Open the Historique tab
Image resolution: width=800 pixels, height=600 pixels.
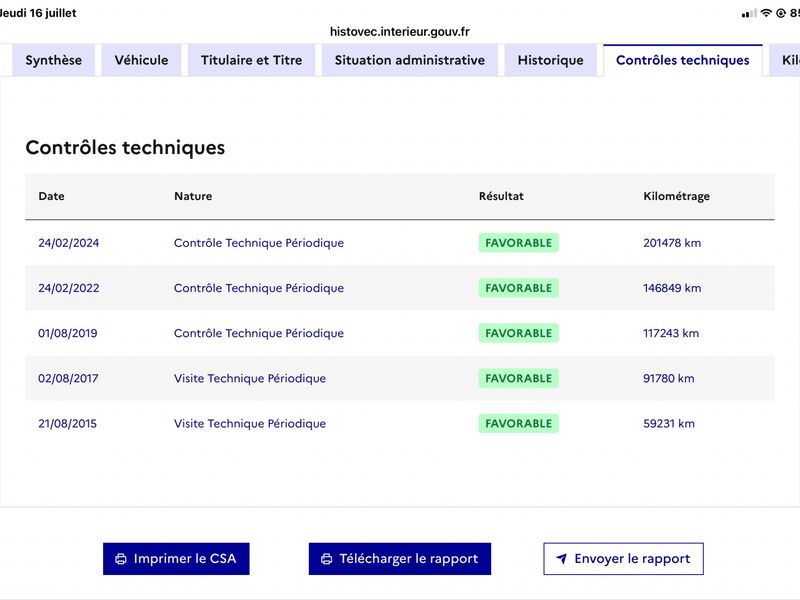tap(551, 60)
